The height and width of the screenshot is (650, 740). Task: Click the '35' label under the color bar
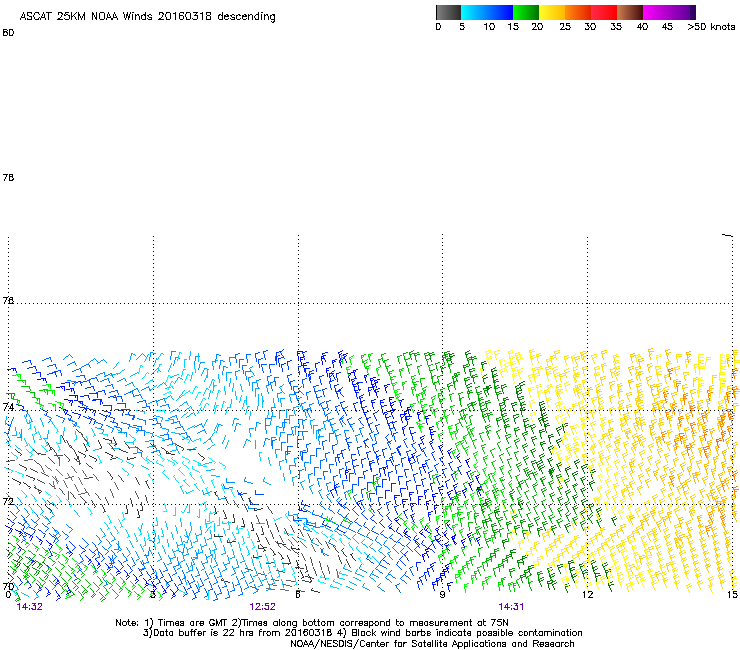pos(616,27)
